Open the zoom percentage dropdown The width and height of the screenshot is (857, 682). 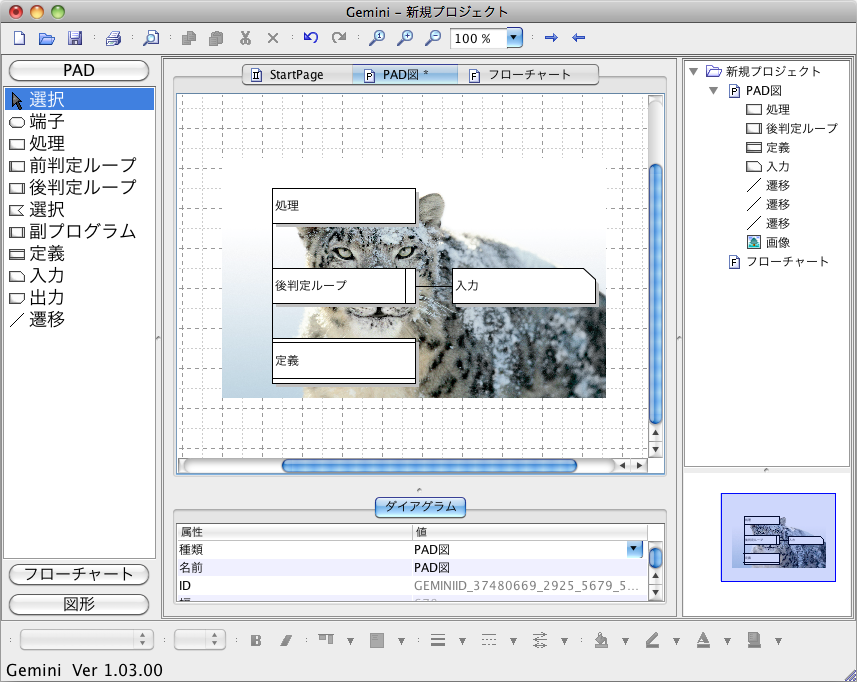coord(514,38)
